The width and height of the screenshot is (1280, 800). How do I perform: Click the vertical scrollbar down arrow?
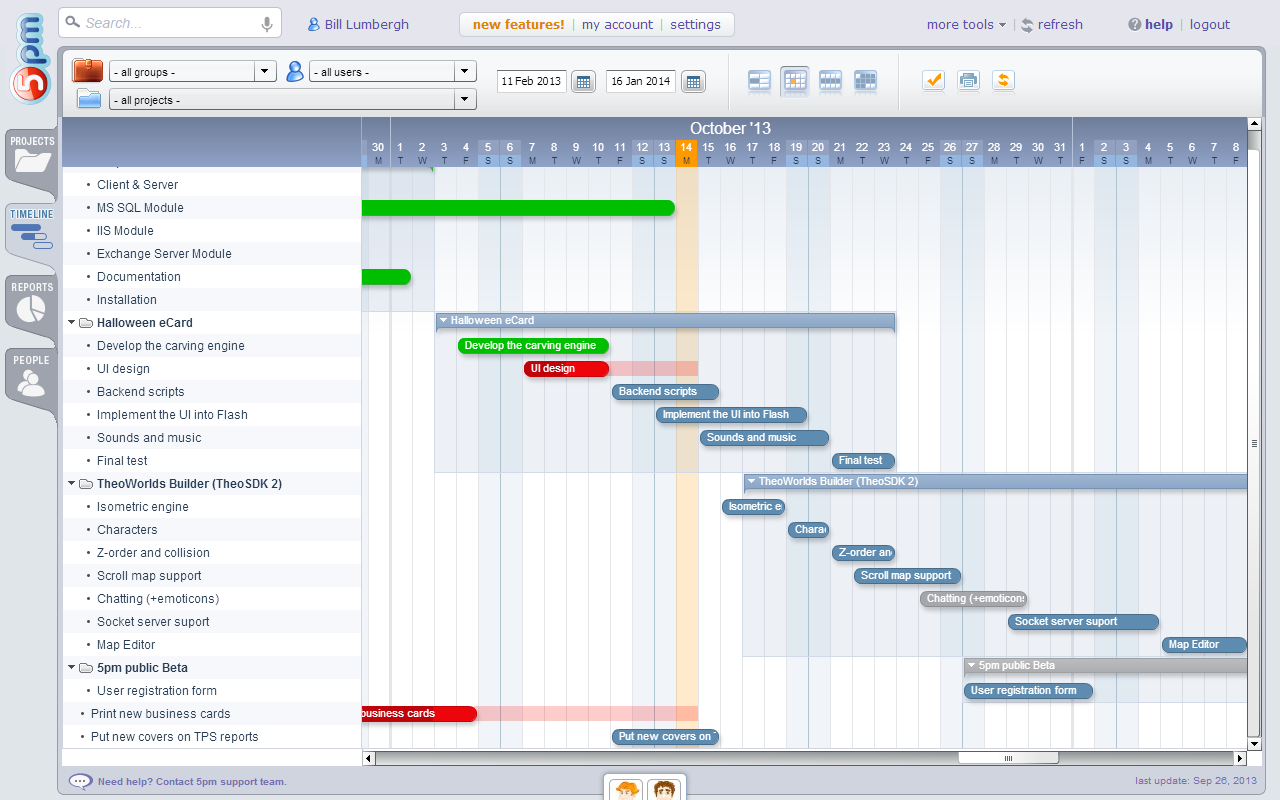click(1254, 743)
